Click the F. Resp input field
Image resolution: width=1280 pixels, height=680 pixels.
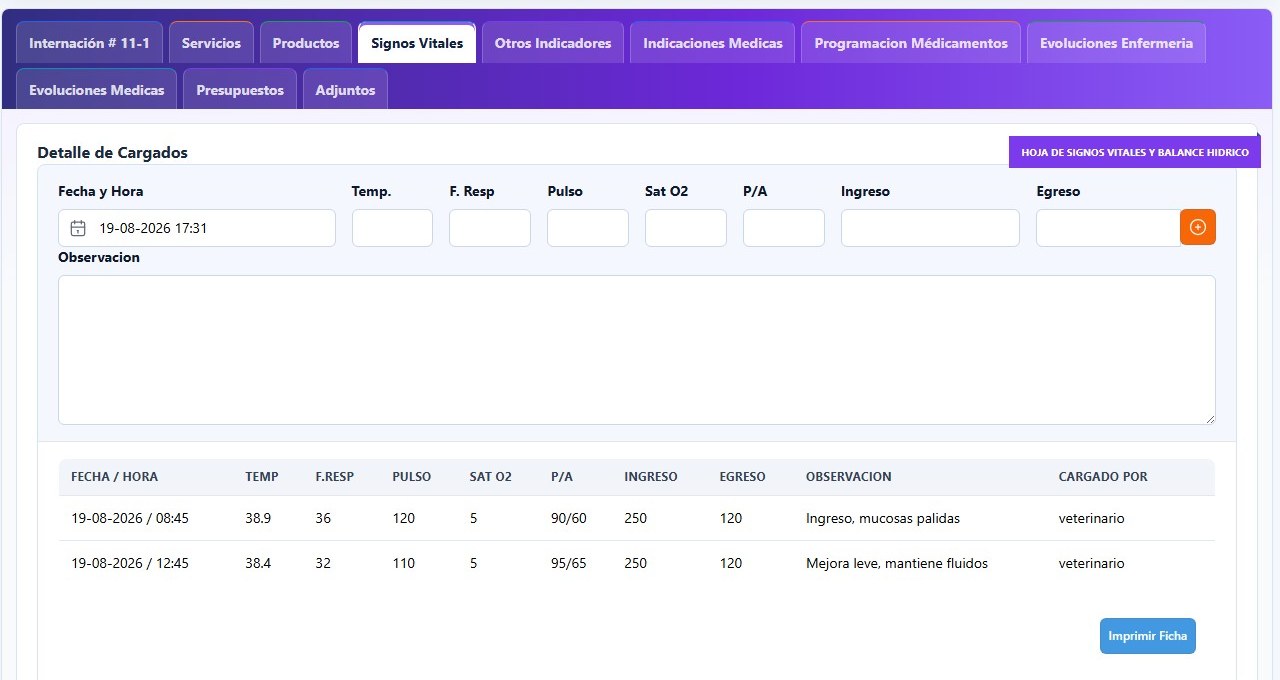pos(490,228)
